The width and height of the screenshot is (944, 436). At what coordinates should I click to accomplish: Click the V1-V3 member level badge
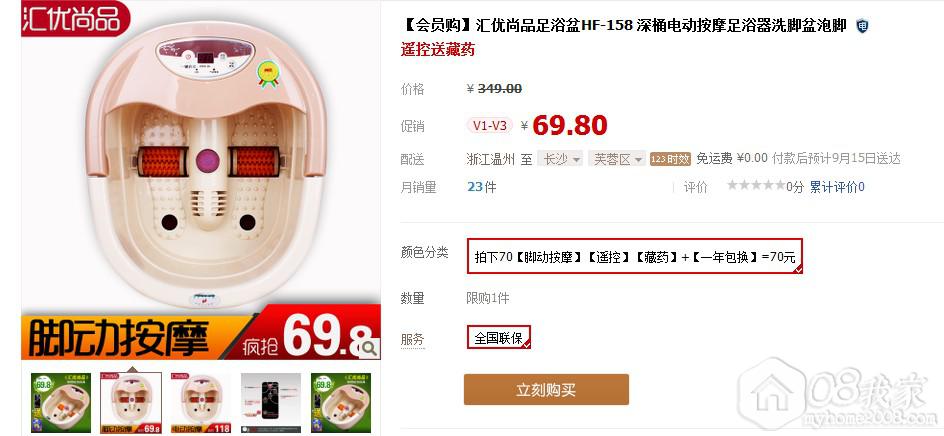click(489, 126)
